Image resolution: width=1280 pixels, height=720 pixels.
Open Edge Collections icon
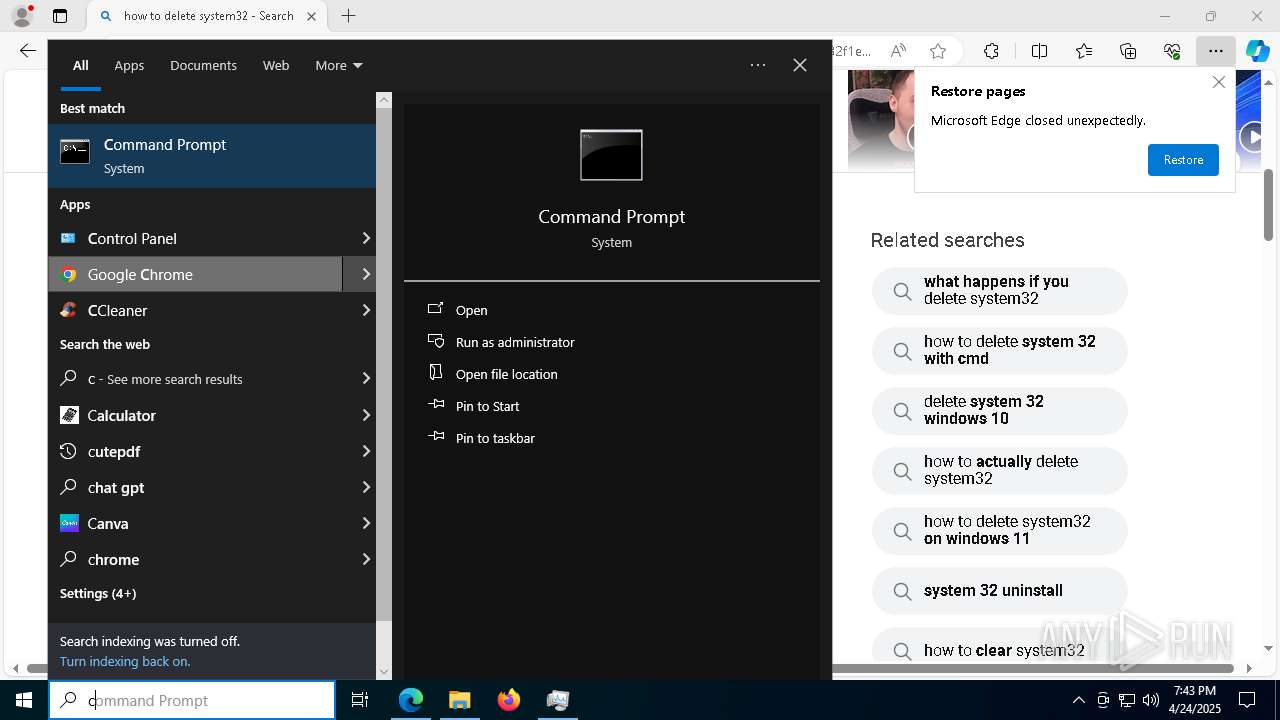[1128, 51]
